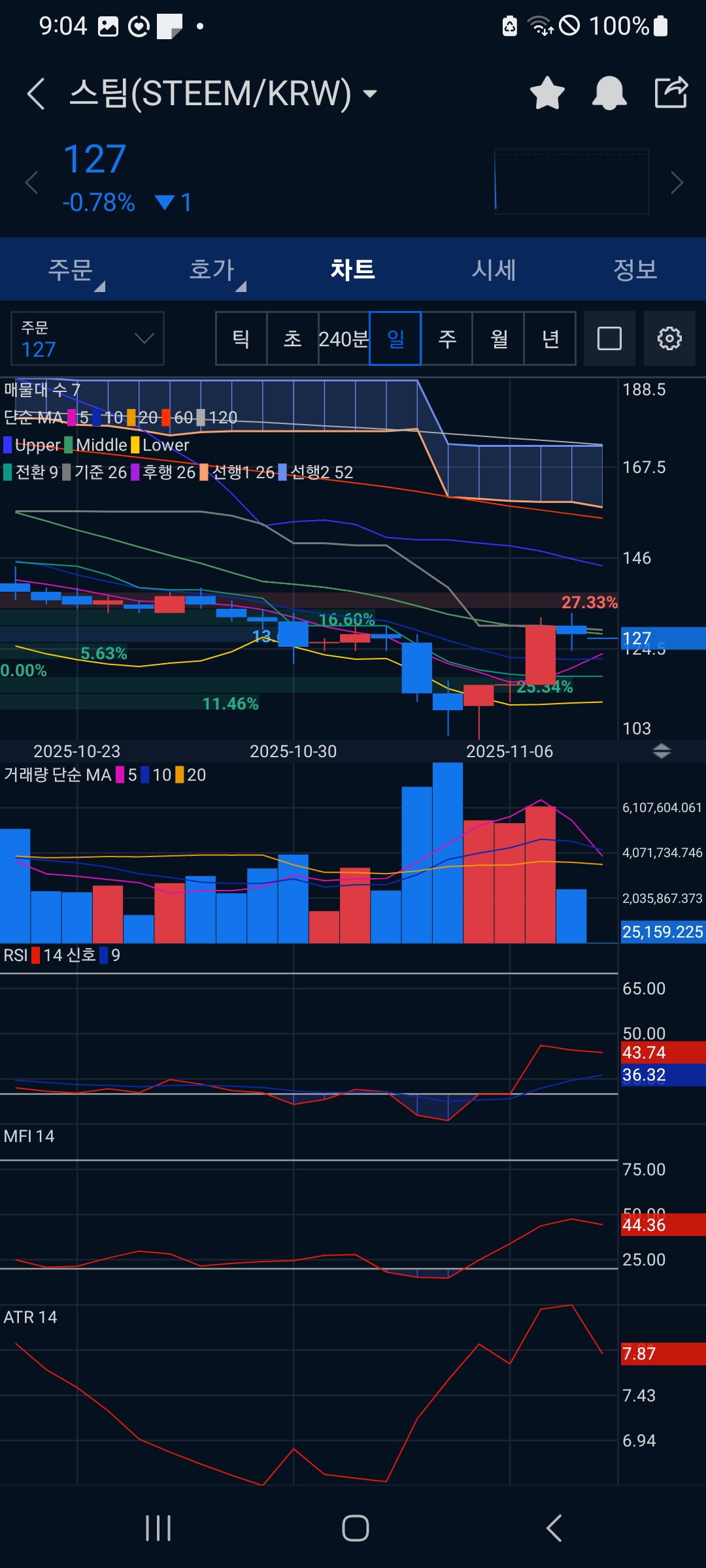Open the 정보 tab
This screenshot has height=1568, width=706.
(x=635, y=269)
